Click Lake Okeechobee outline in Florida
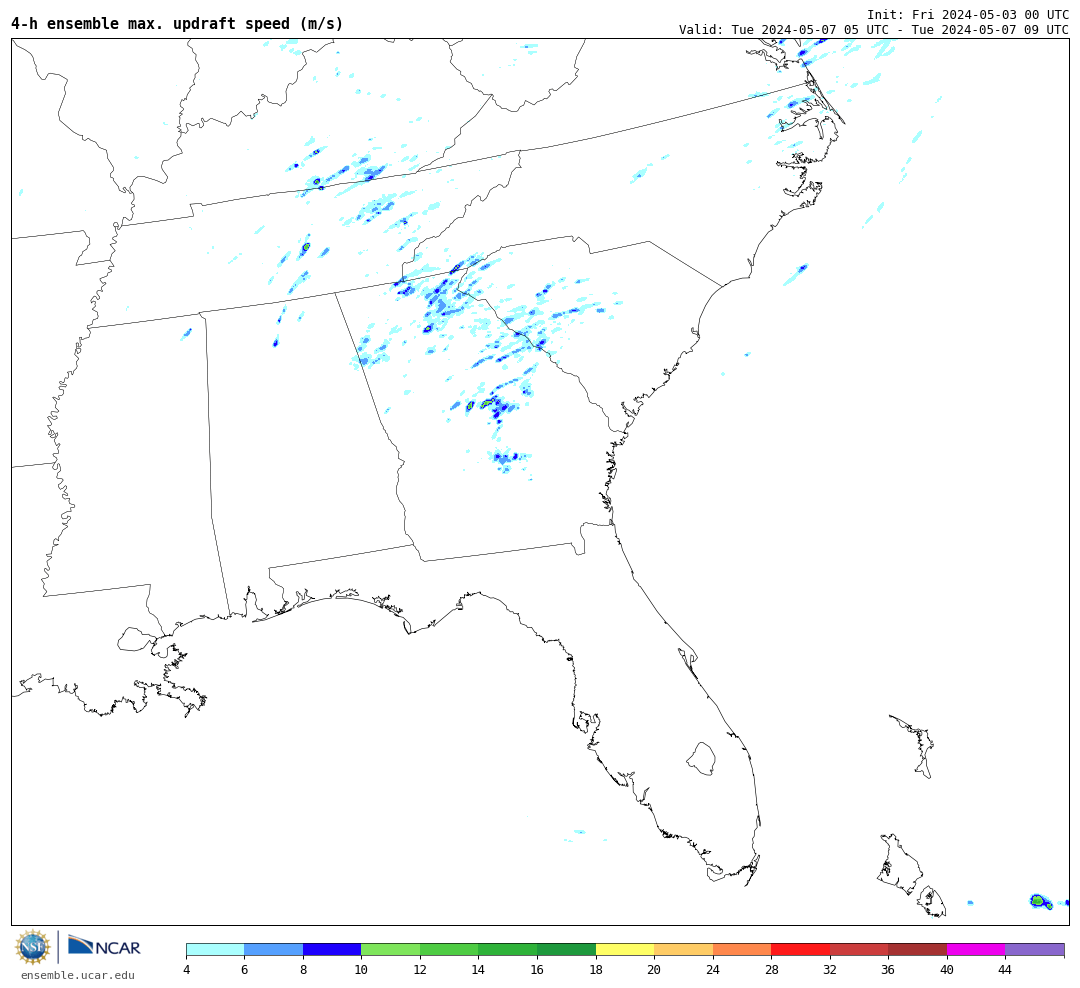The height and width of the screenshot is (988, 1080). tap(701, 758)
